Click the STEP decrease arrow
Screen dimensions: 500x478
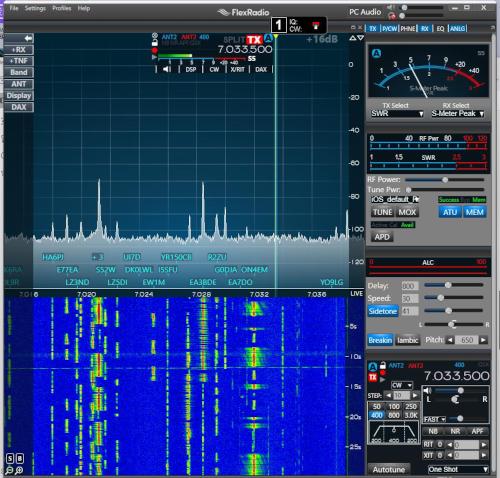click(388, 396)
